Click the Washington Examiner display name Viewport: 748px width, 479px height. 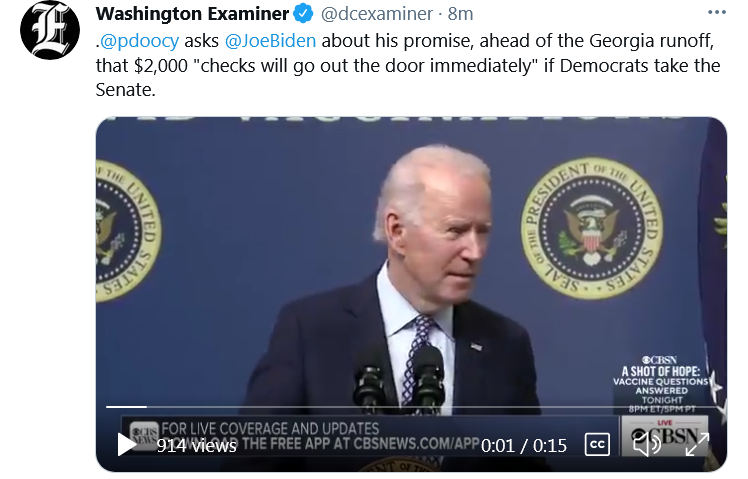(x=192, y=14)
